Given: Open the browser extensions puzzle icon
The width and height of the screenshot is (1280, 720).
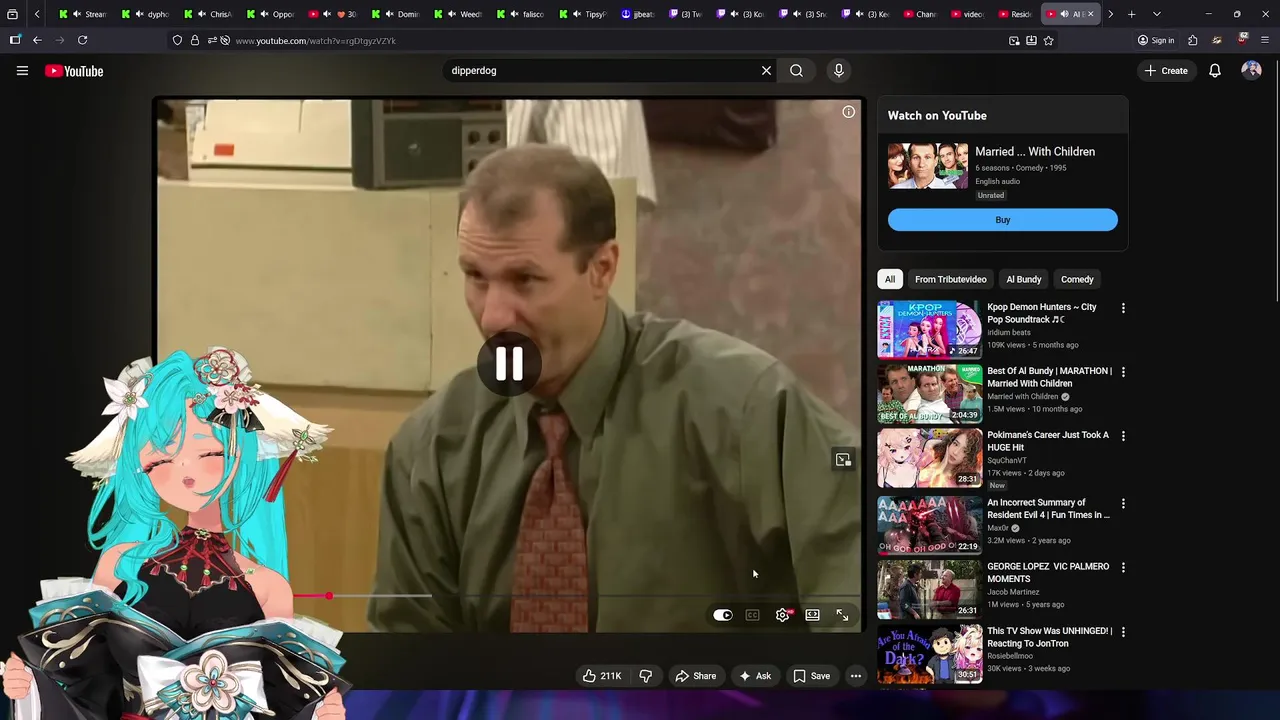Looking at the screenshot, I should click(1192, 41).
